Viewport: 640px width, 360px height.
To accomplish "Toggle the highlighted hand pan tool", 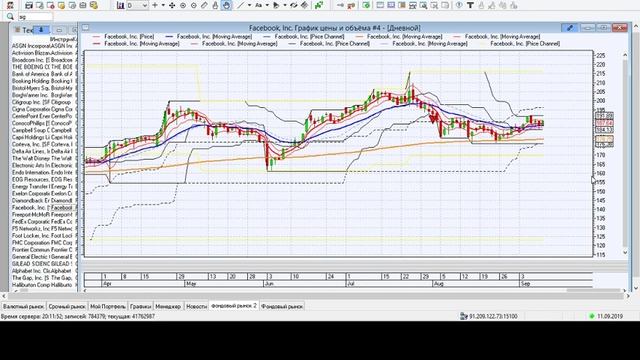I will 227,5.
